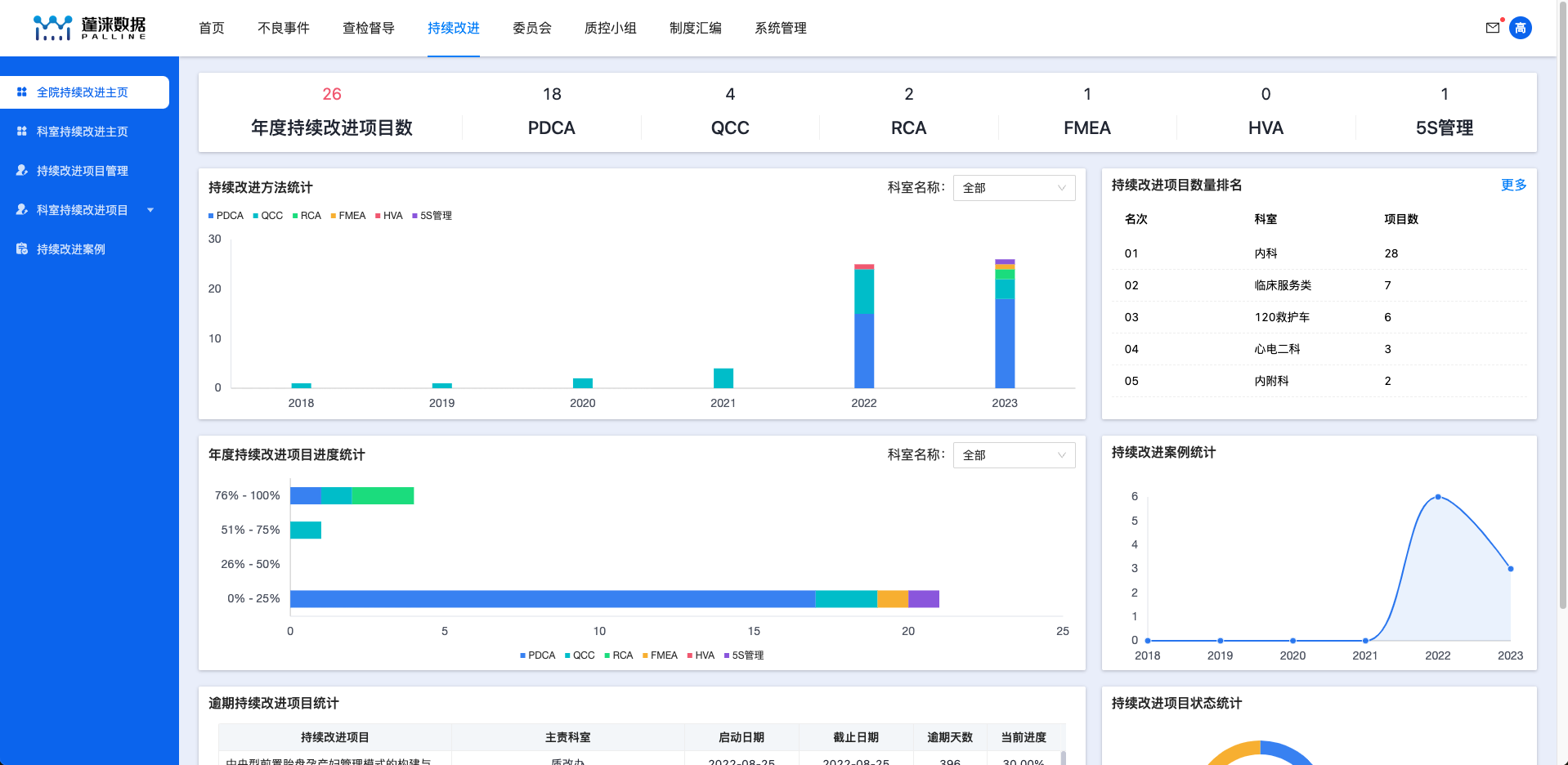Open the 查检督导 menu
This screenshot has height=765, width=1568.
pyautogui.click(x=369, y=28)
